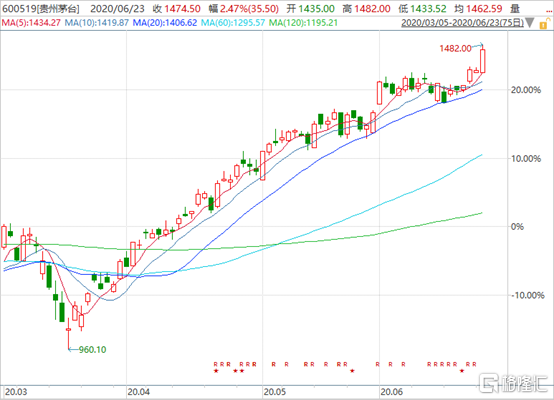Screen dimensions: 554x400
Task: Click the rightmost red star event marker
Action: tap(461, 371)
